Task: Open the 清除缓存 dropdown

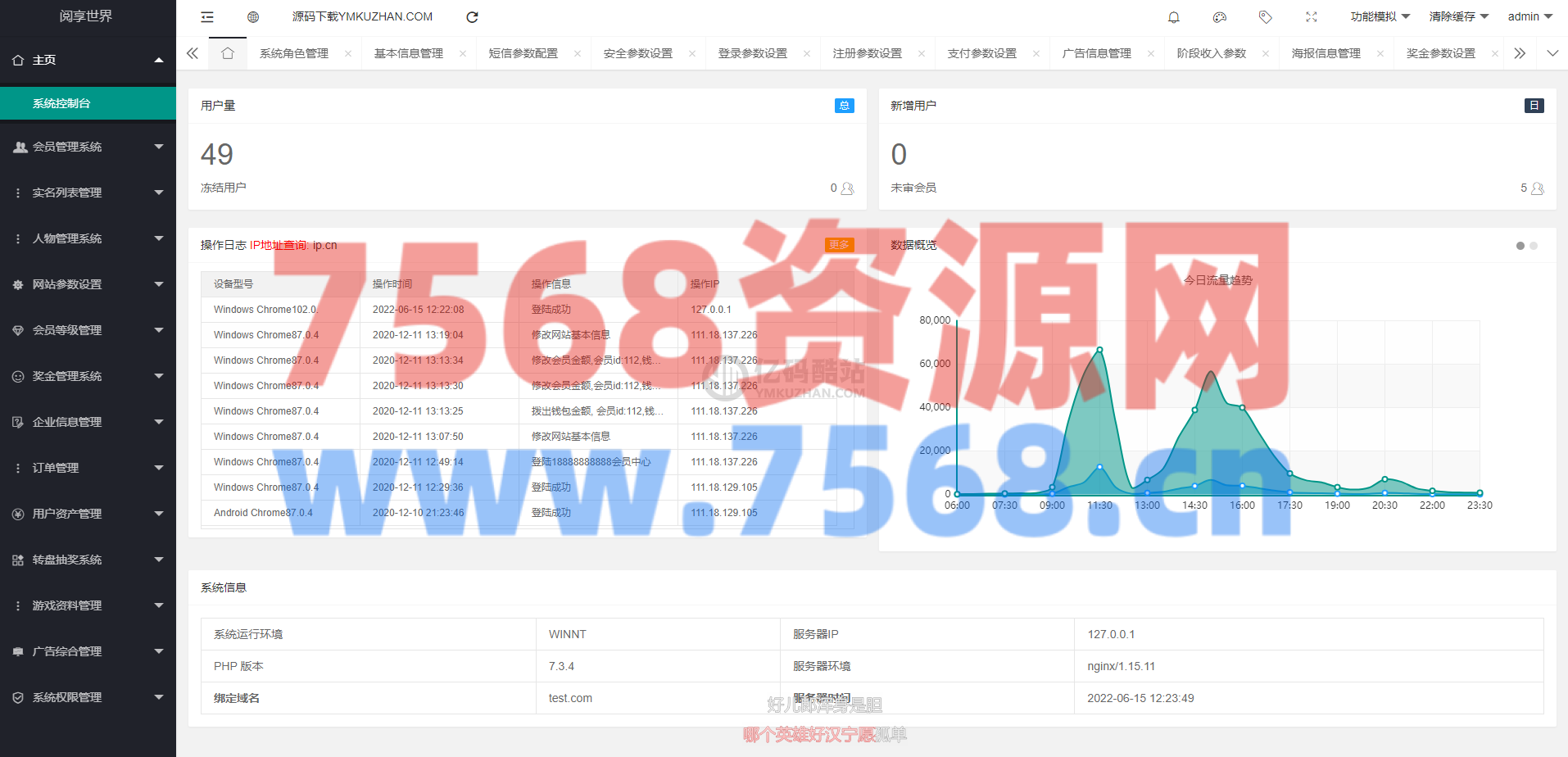Action: (x=1458, y=16)
